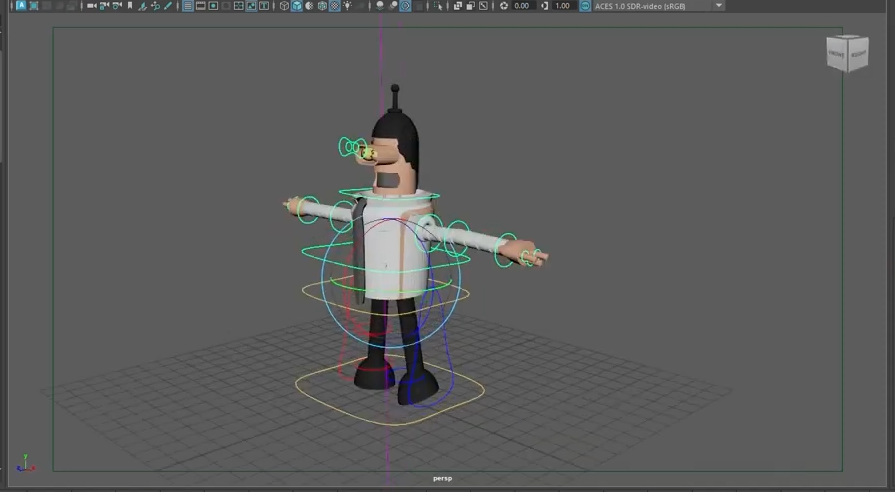The width and height of the screenshot is (895, 492).
Task: Click the Gate Mask icon
Action: tap(226, 6)
